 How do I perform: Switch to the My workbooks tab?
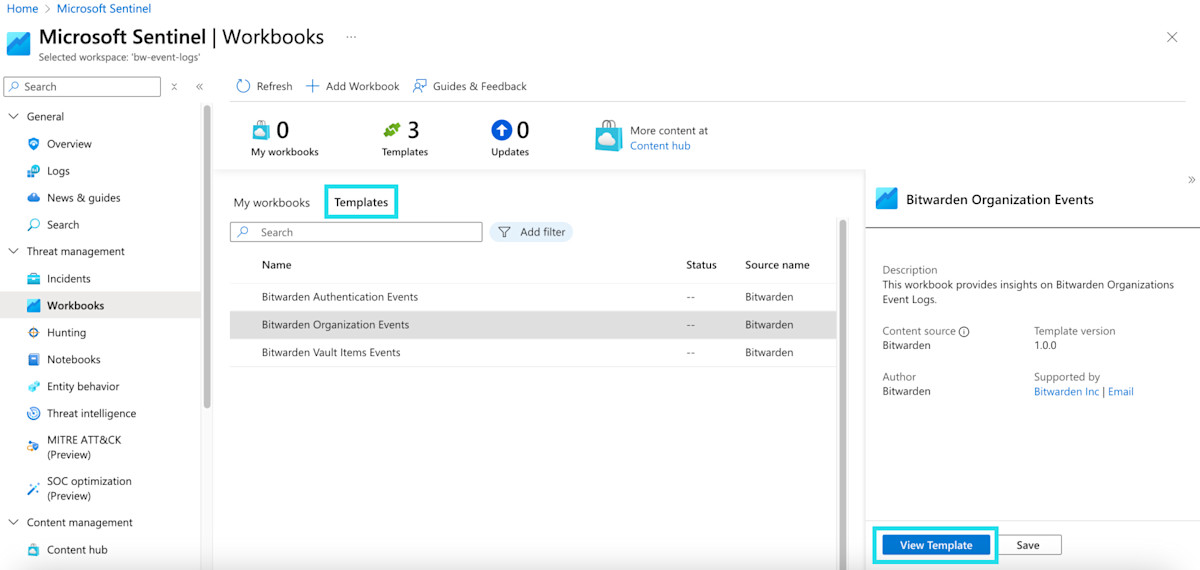pyautogui.click(x=272, y=203)
